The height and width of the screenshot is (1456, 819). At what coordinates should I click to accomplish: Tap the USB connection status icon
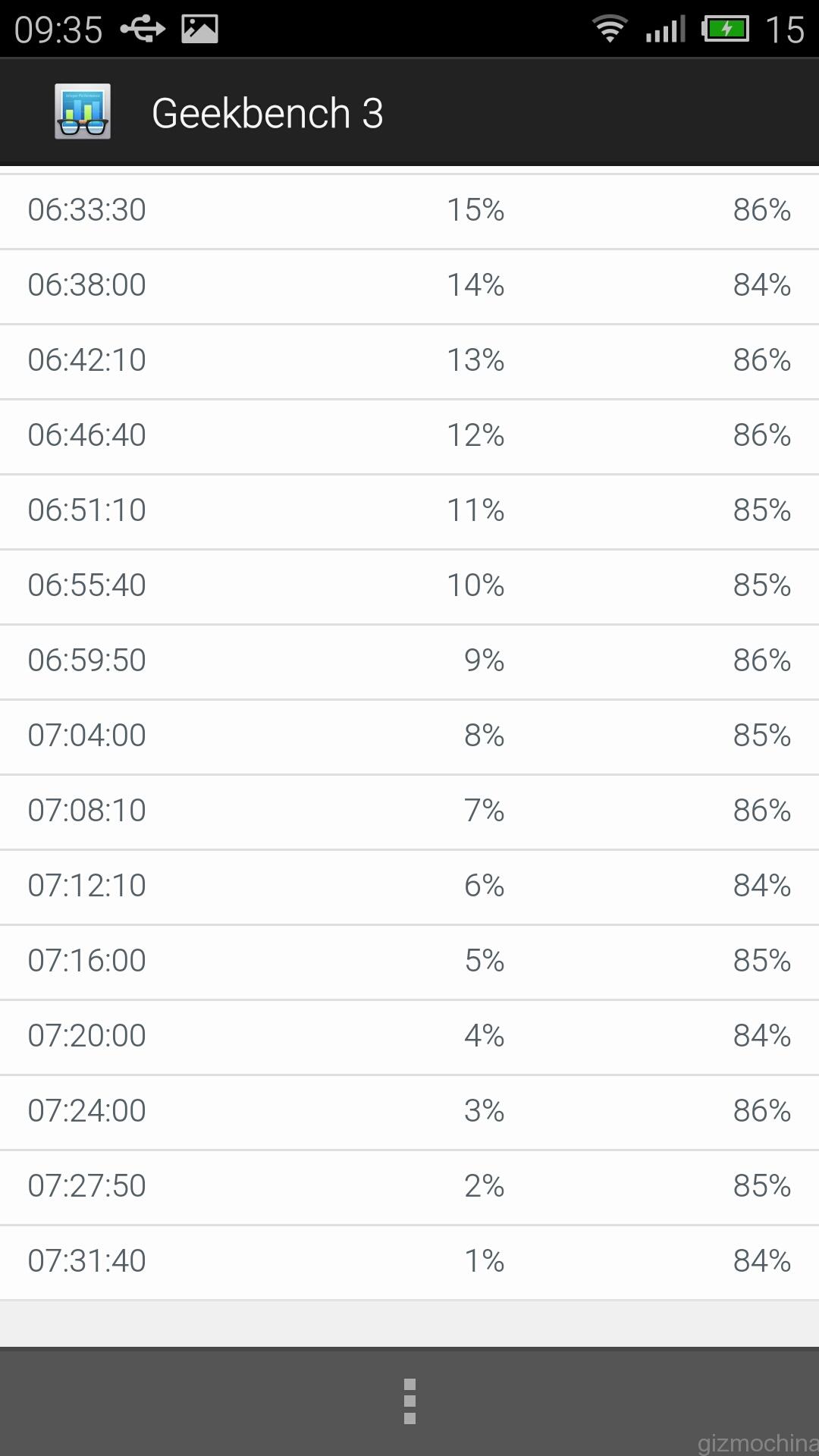pos(143,29)
